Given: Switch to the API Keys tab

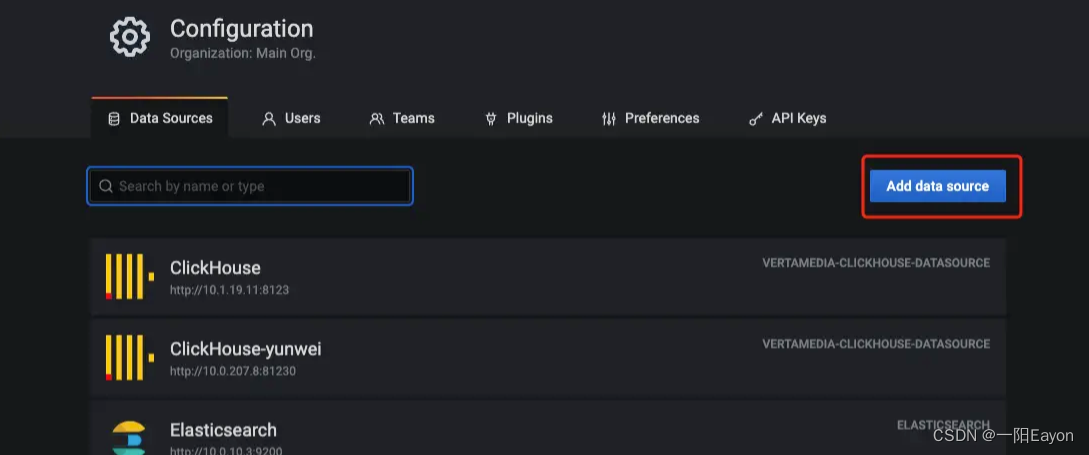Looking at the screenshot, I should click(788, 118).
